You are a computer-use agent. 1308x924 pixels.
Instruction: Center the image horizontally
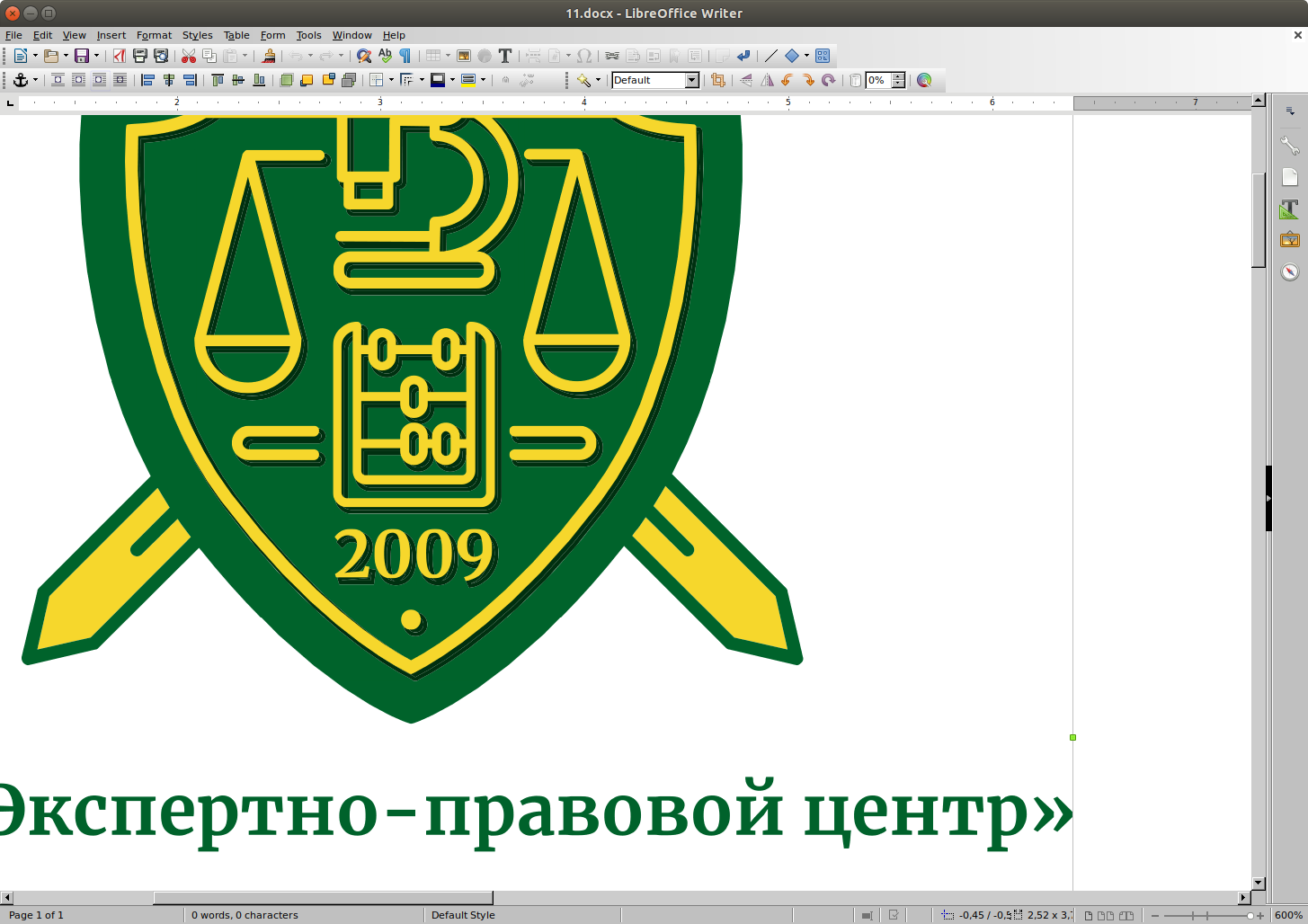(x=169, y=80)
